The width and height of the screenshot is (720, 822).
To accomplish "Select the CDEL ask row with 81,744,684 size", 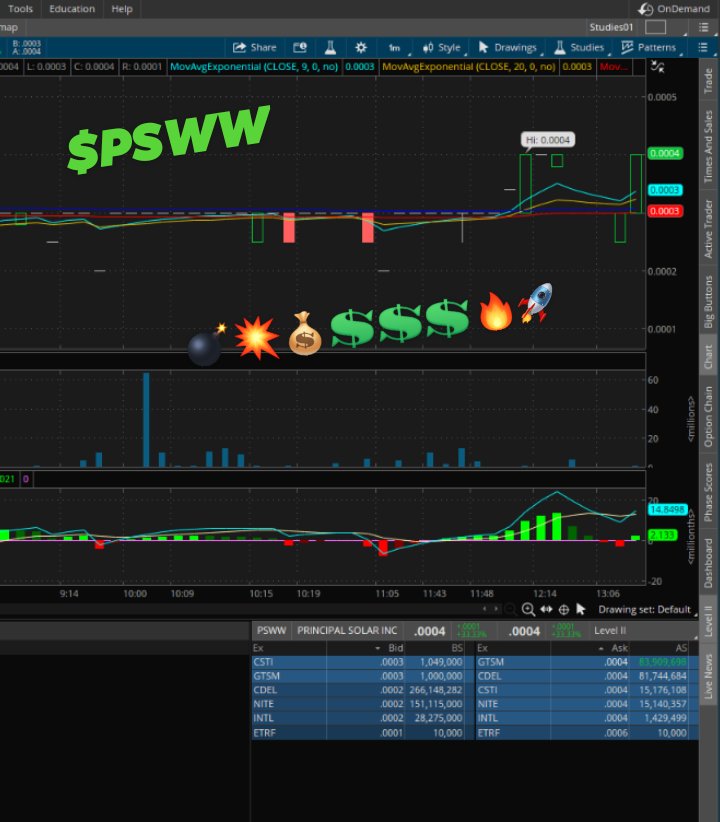I will [x=587, y=676].
